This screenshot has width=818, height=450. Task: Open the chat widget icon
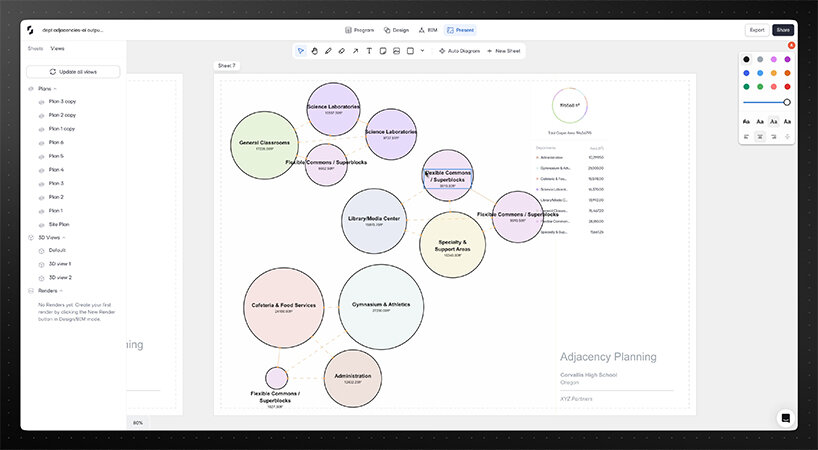pos(786,418)
